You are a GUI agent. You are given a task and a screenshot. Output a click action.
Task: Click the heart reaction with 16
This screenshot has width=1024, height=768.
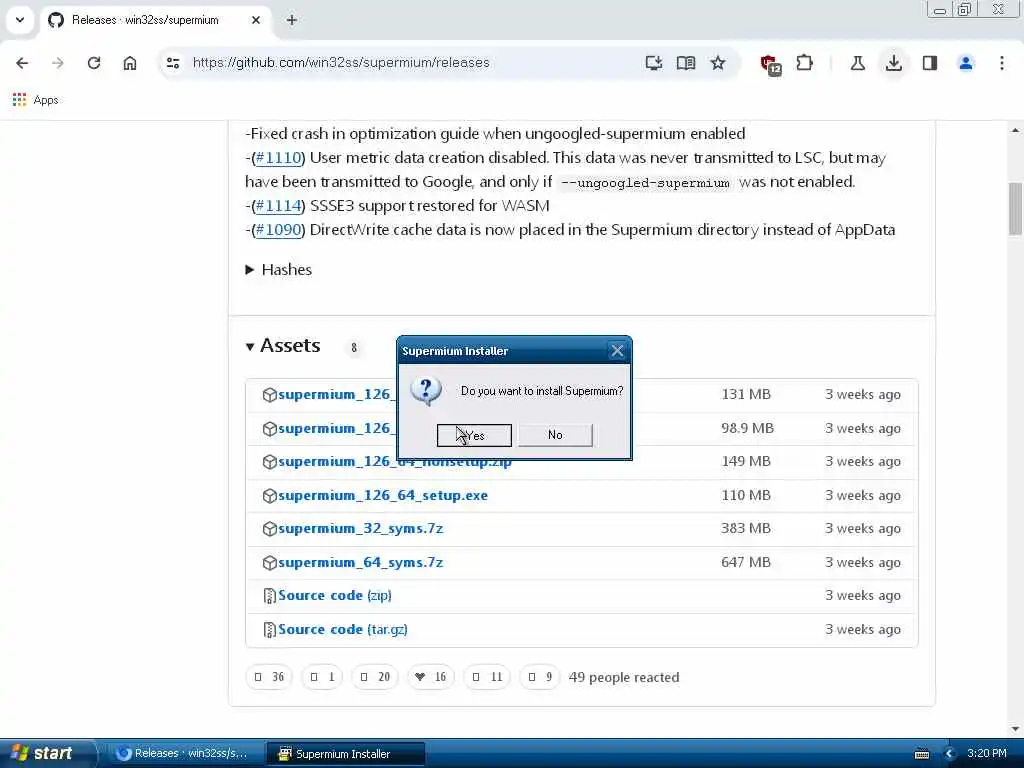(431, 677)
